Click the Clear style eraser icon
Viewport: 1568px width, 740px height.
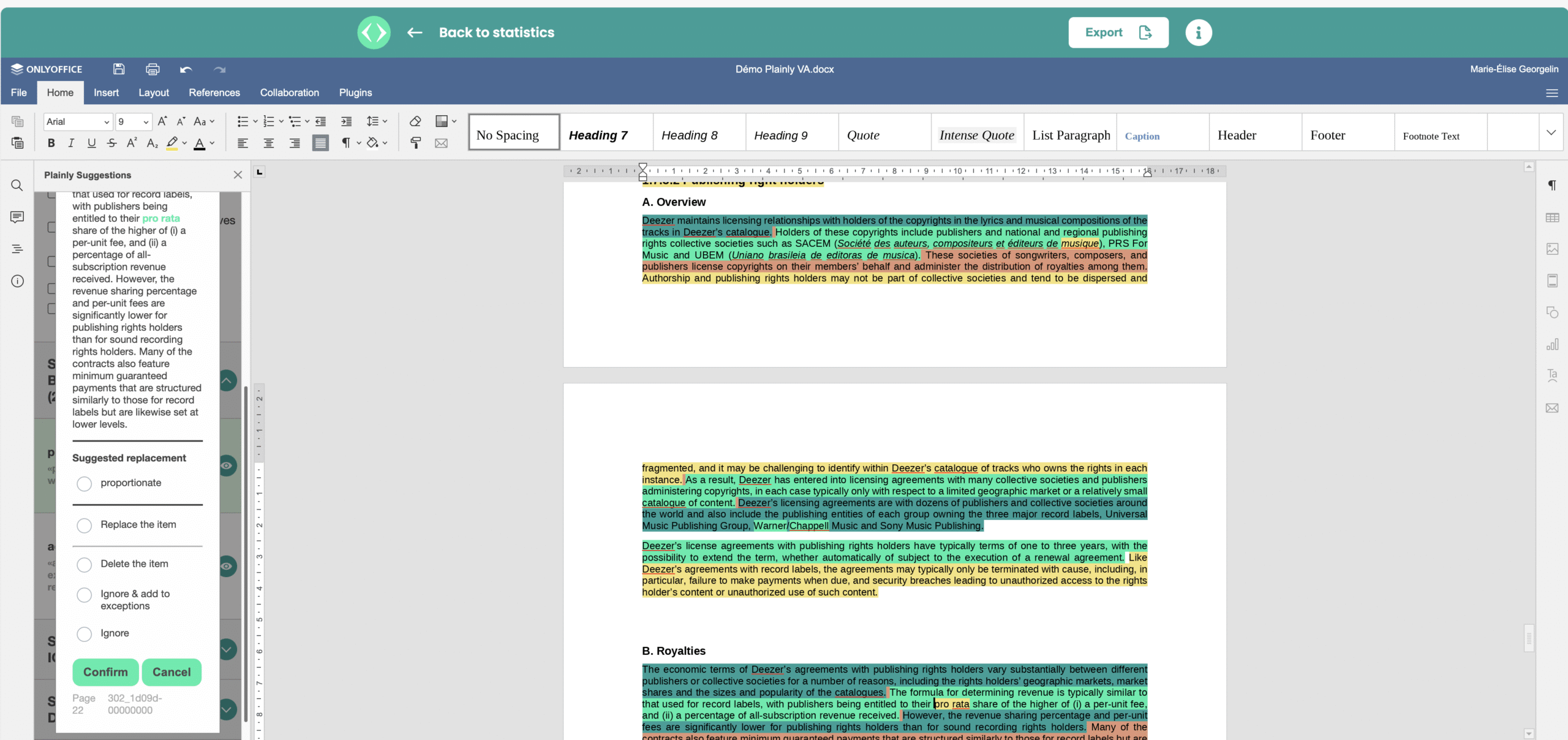click(415, 121)
